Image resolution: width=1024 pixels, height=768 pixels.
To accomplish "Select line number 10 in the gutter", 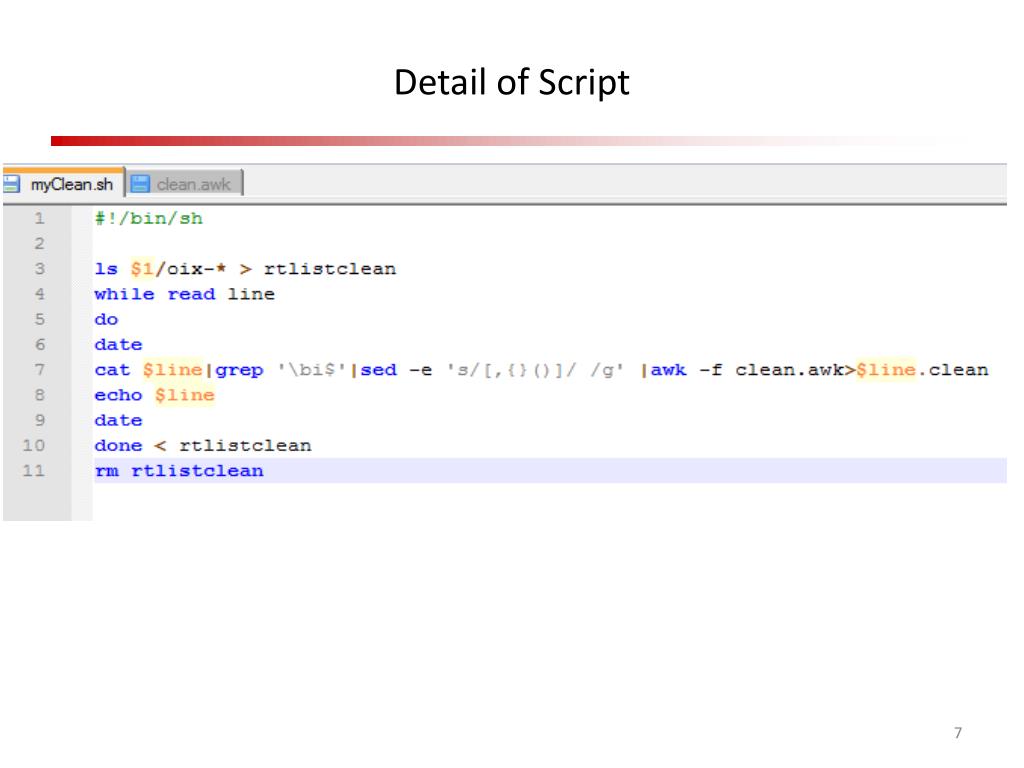I will [x=34, y=445].
